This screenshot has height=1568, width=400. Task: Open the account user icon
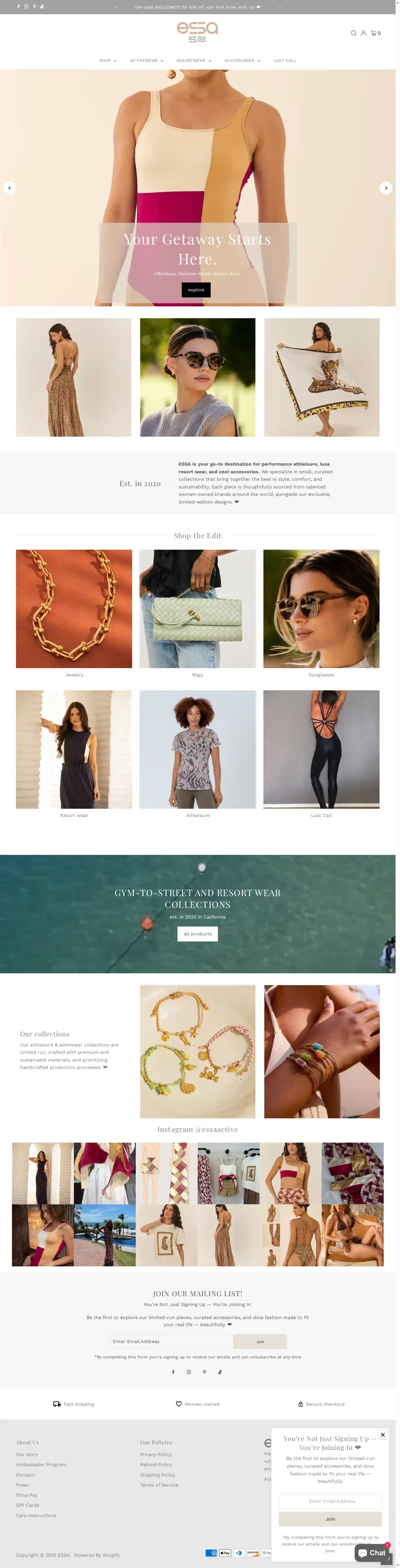coord(364,33)
